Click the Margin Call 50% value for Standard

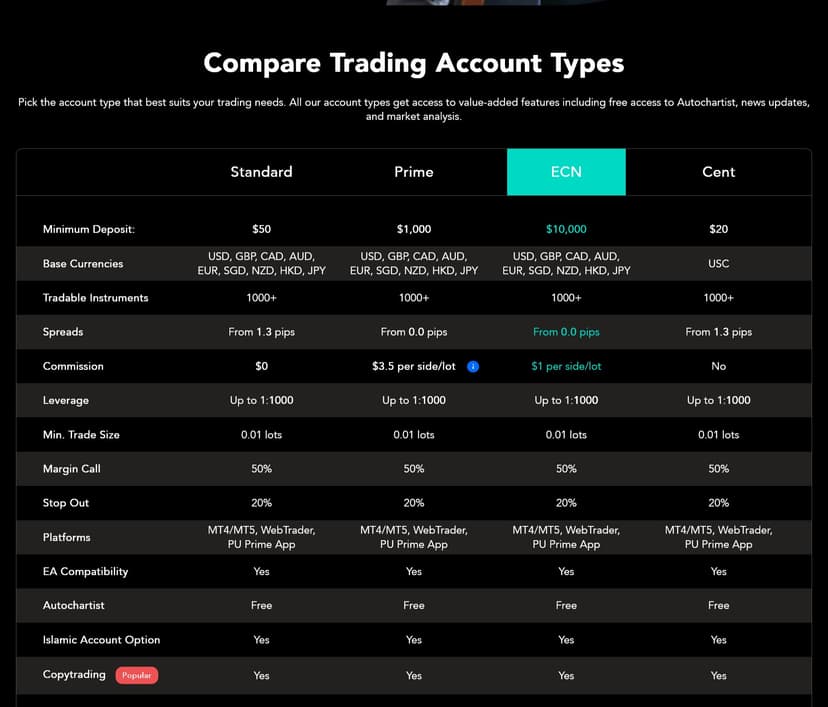[261, 468]
